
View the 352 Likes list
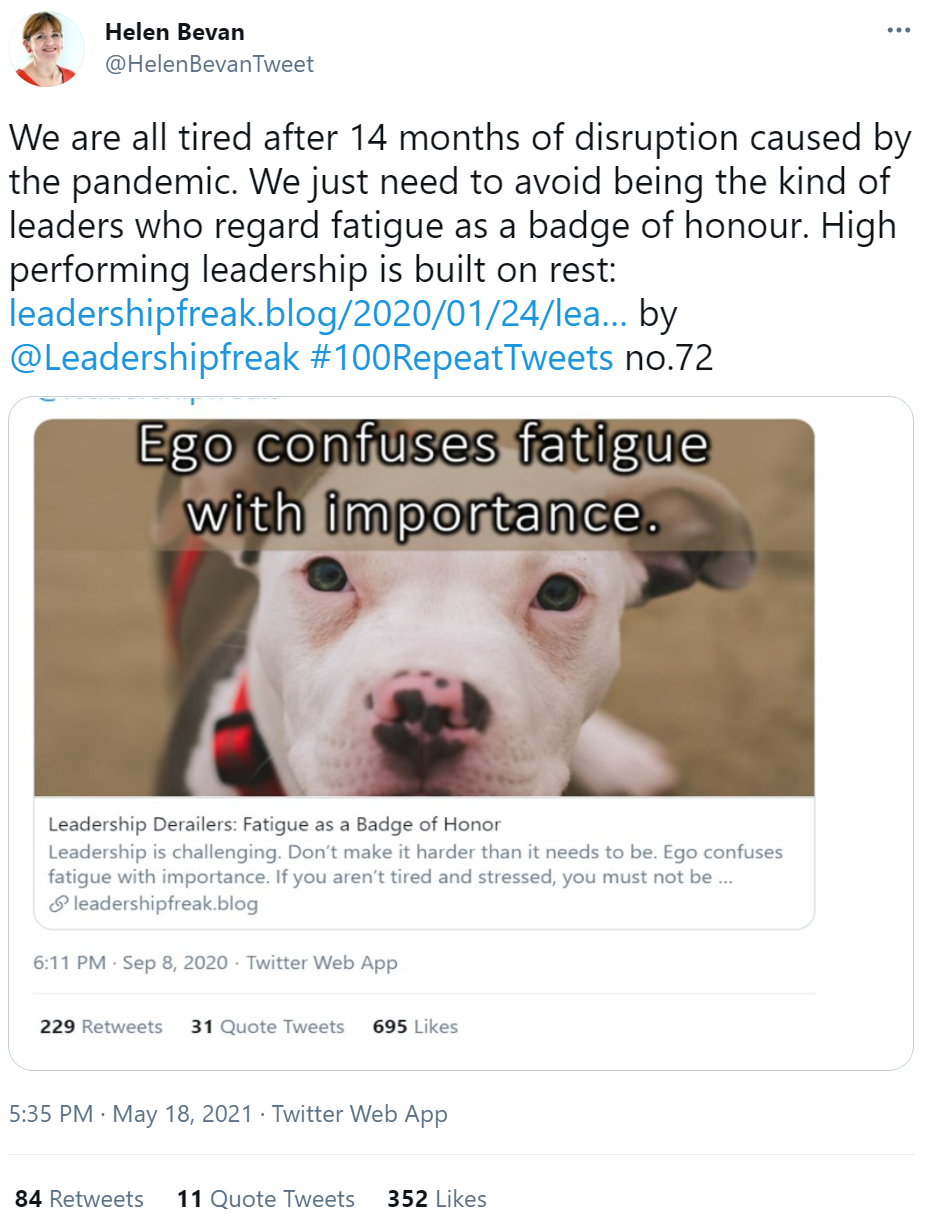click(x=437, y=1199)
